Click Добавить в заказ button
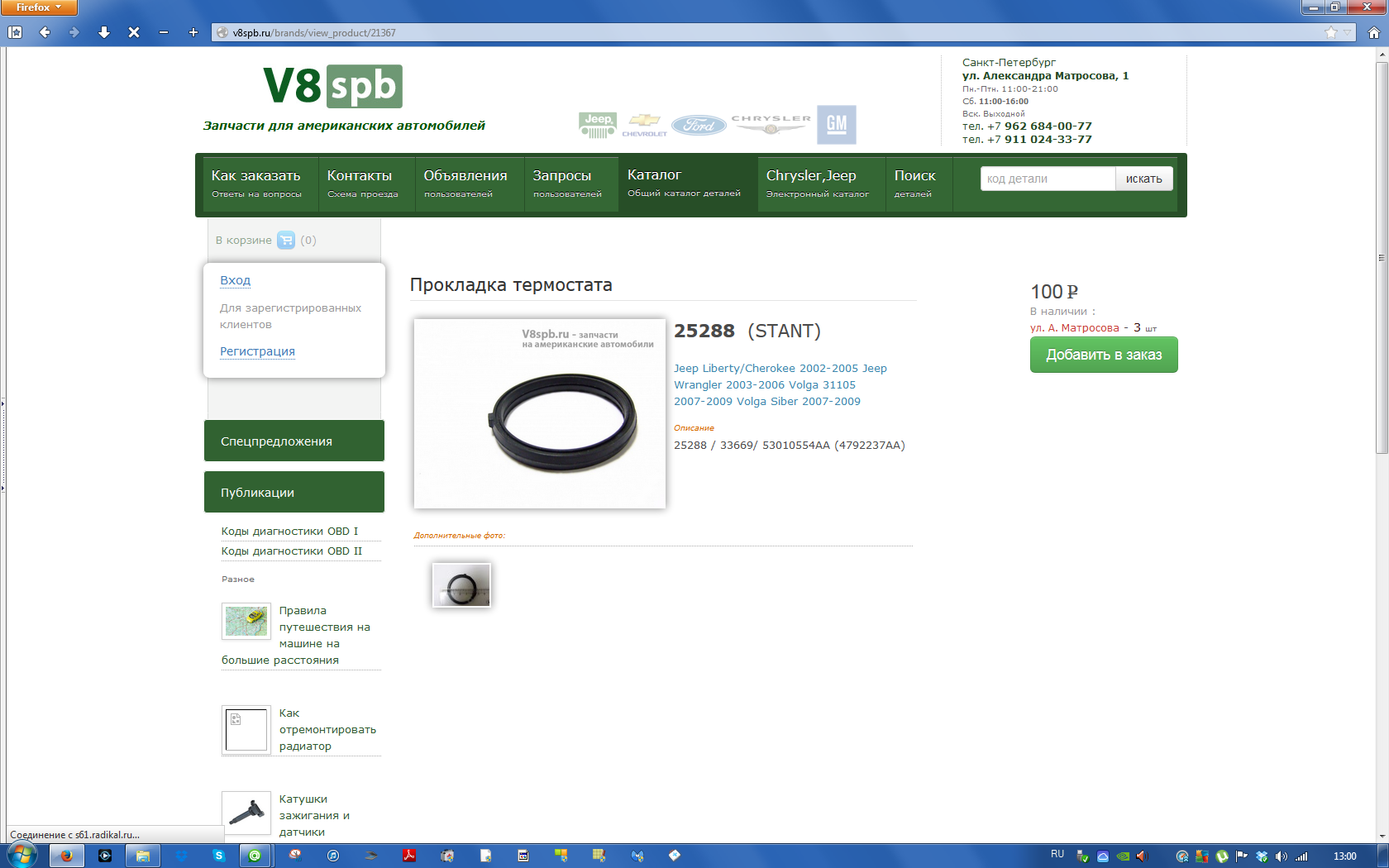Image resolution: width=1389 pixels, height=868 pixels. pyautogui.click(x=1104, y=355)
